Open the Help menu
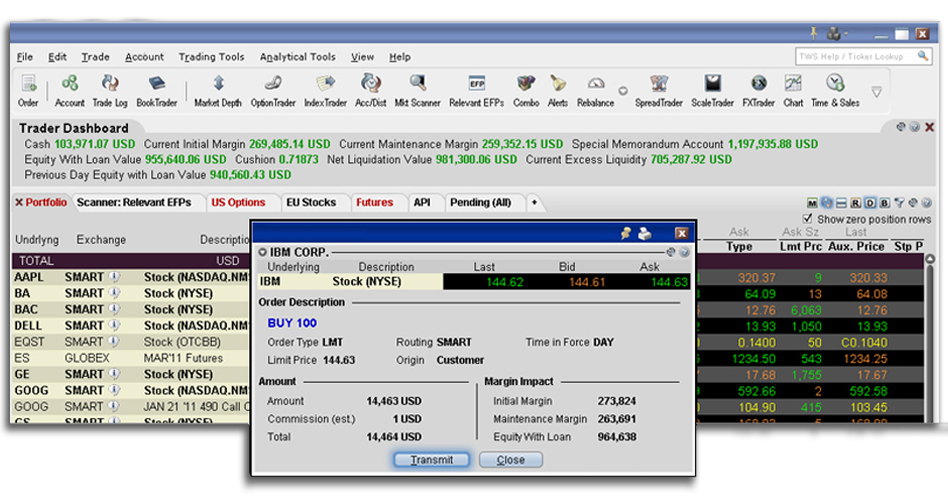 click(x=400, y=57)
